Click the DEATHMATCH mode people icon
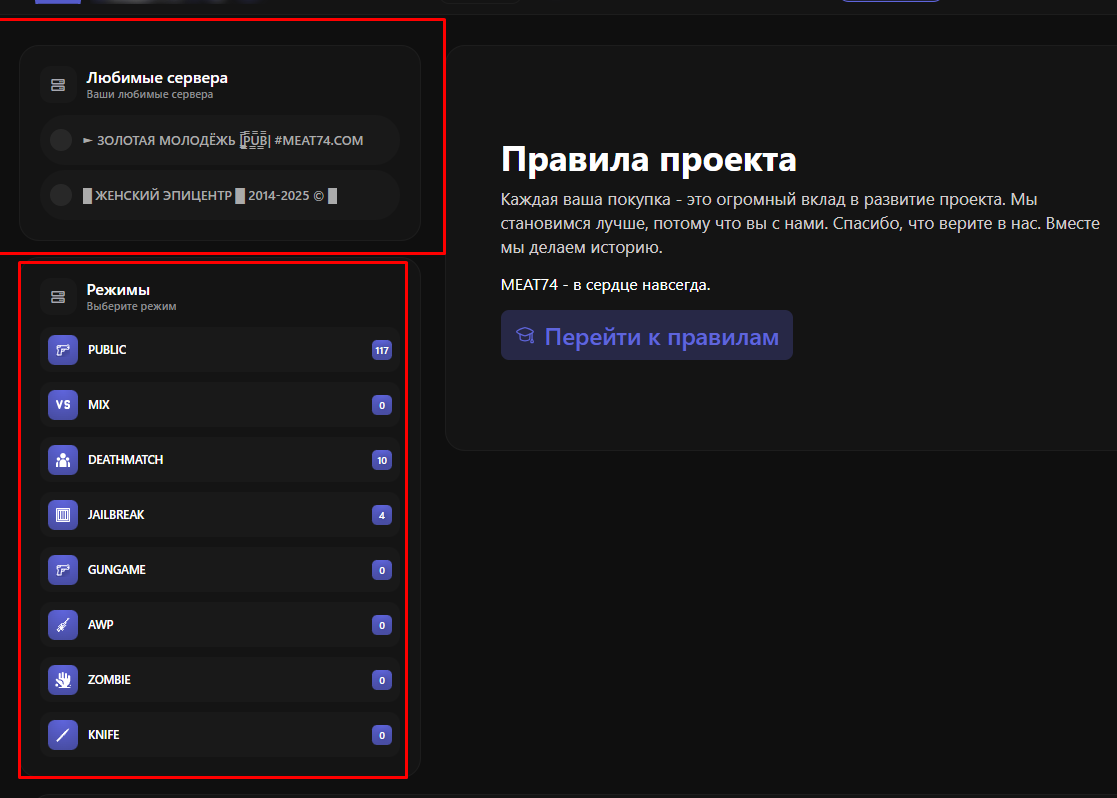The image size is (1117, 798). click(x=62, y=460)
